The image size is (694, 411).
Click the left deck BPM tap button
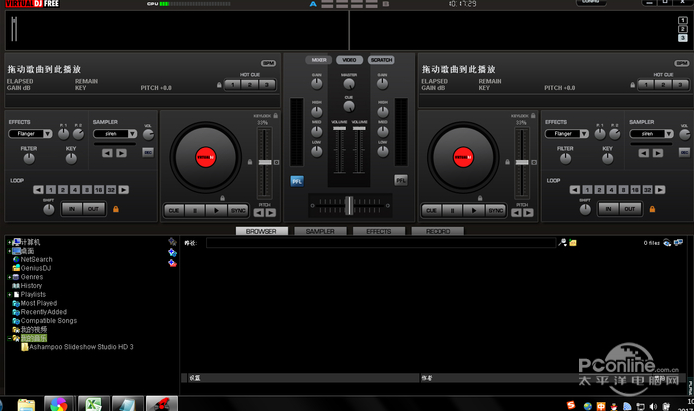click(x=268, y=63)
